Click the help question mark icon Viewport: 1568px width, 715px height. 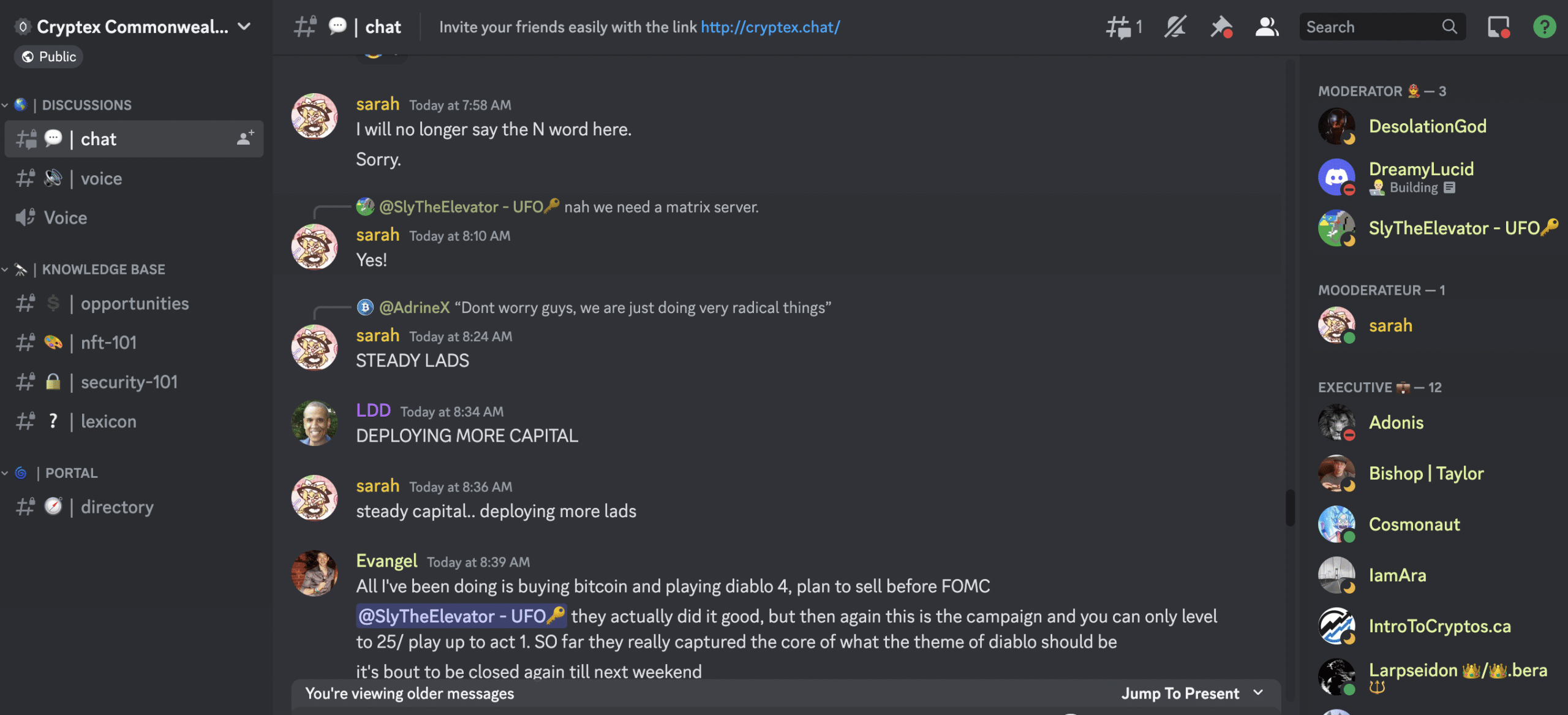click(x=1544, y=26)
